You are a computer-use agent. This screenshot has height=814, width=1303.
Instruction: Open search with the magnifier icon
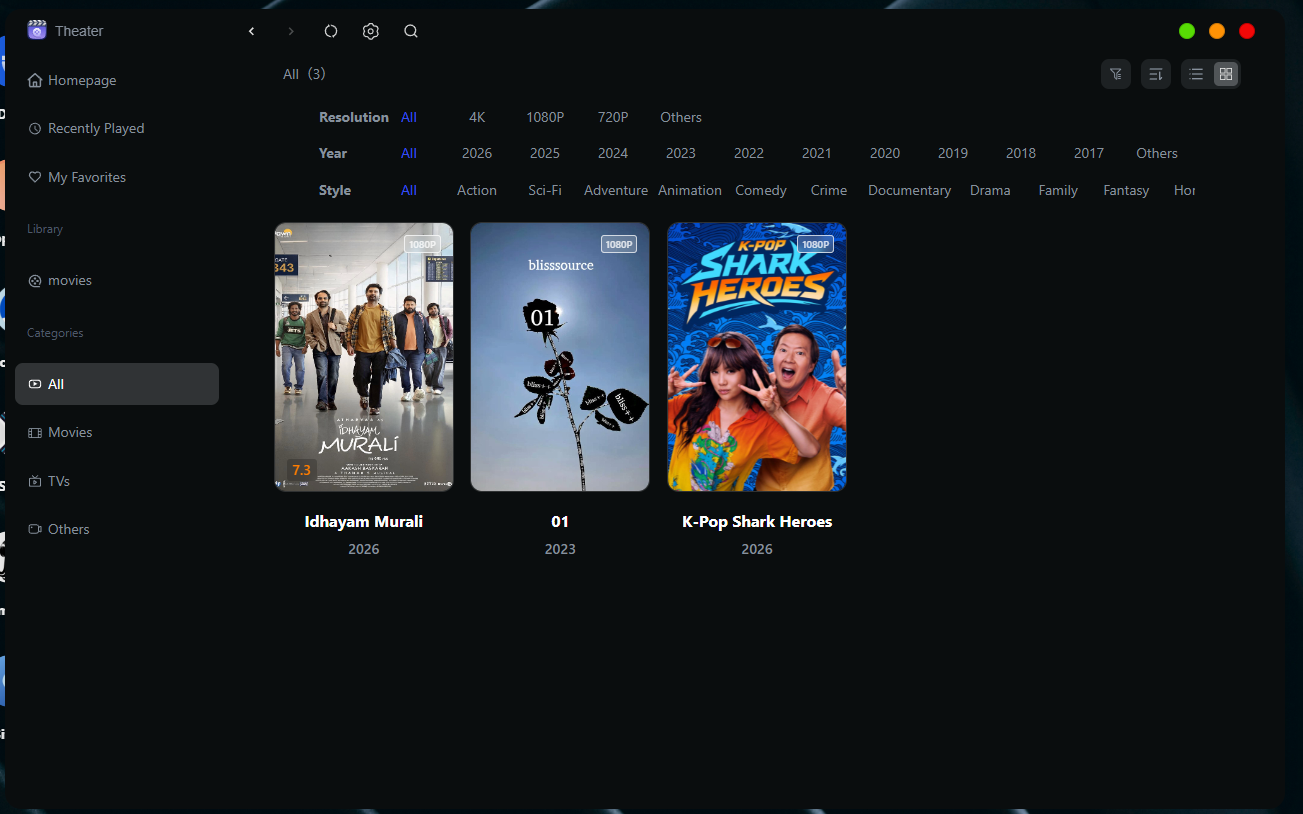(x=411, y=31)
